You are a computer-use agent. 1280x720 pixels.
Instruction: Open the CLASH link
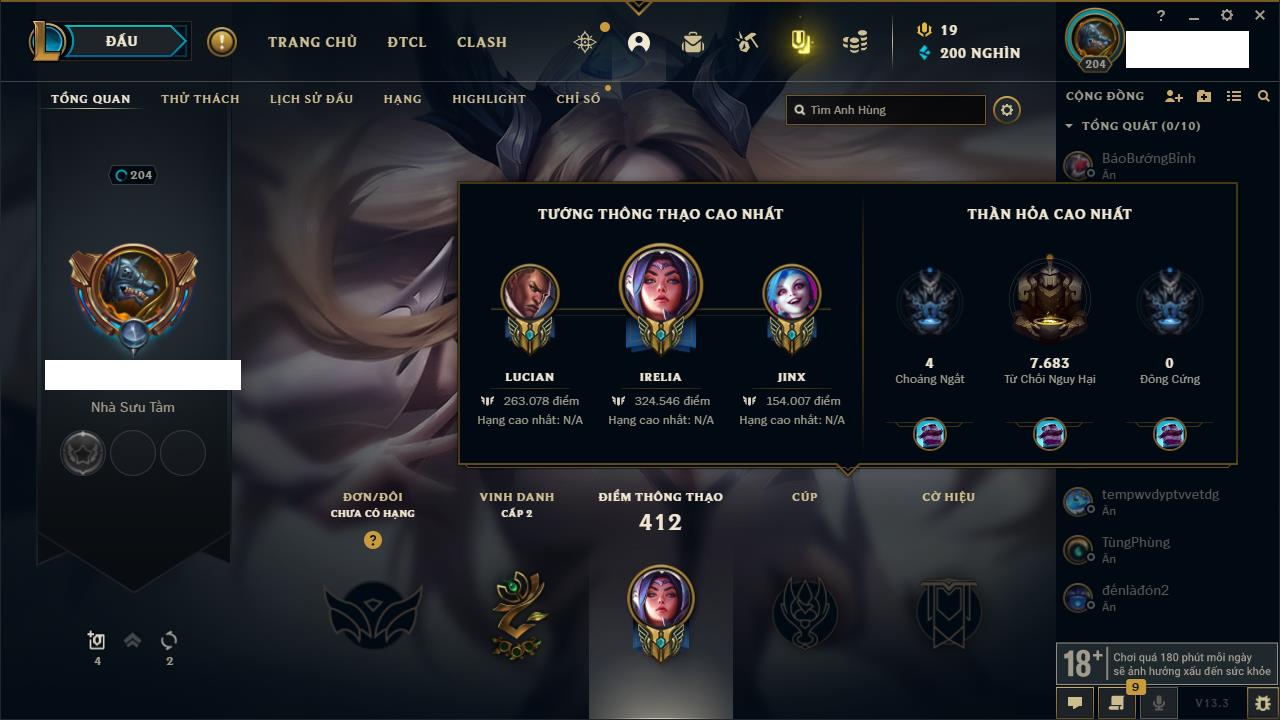tap(482, 42)
